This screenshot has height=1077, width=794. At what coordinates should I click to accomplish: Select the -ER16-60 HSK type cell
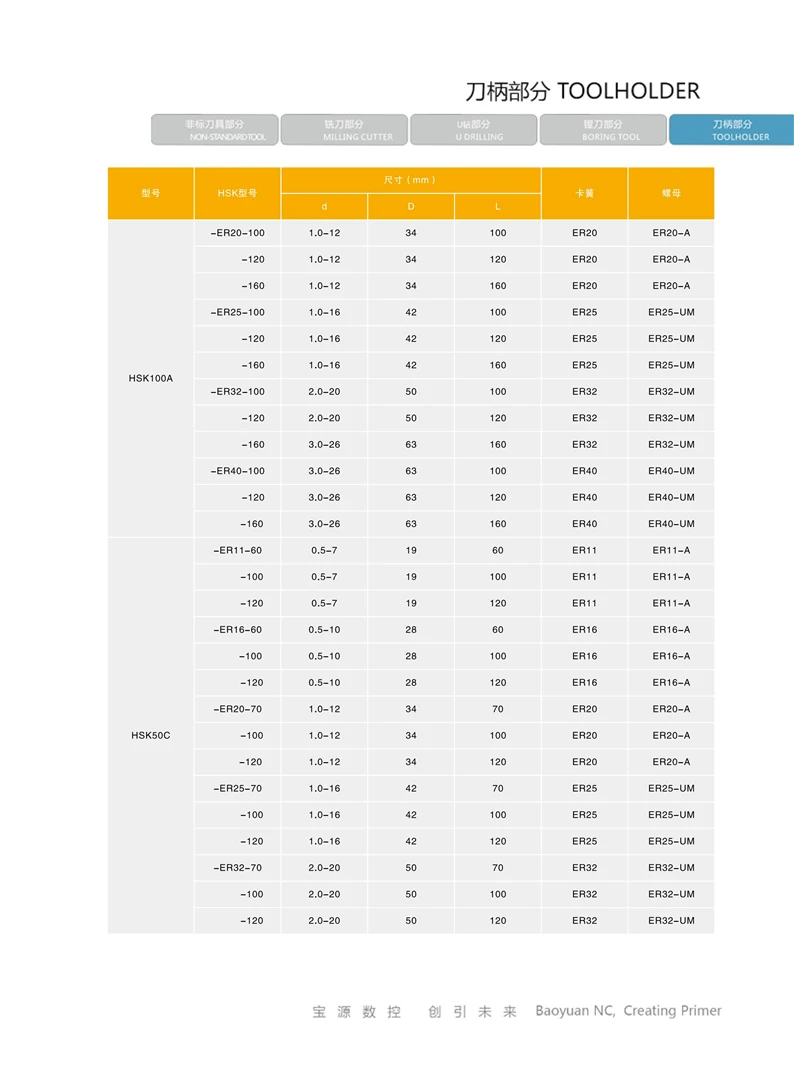pyautogui.click(x=238, y=630)
